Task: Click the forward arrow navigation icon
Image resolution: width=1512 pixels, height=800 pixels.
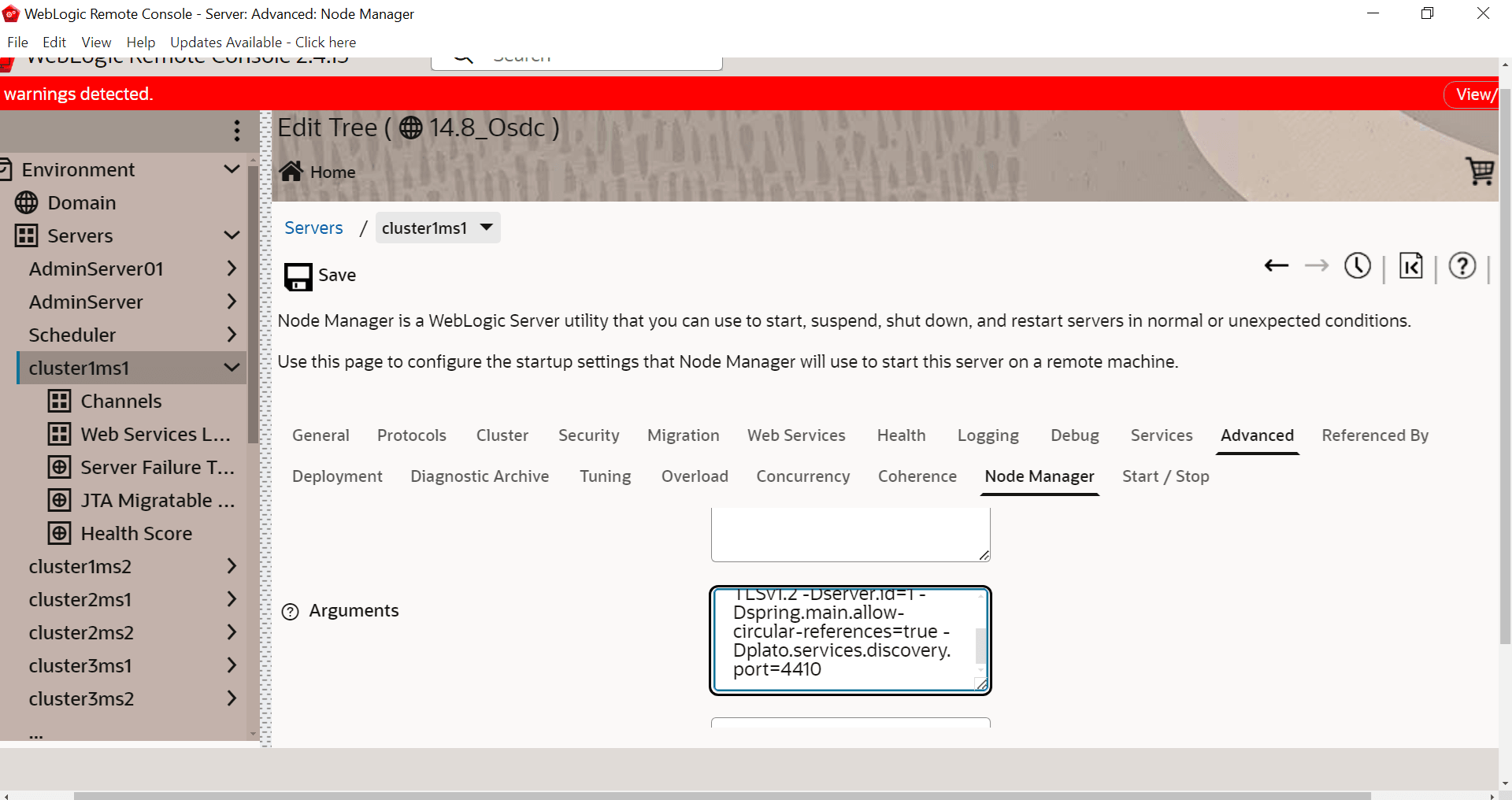Action: [x=1317, y=266]
